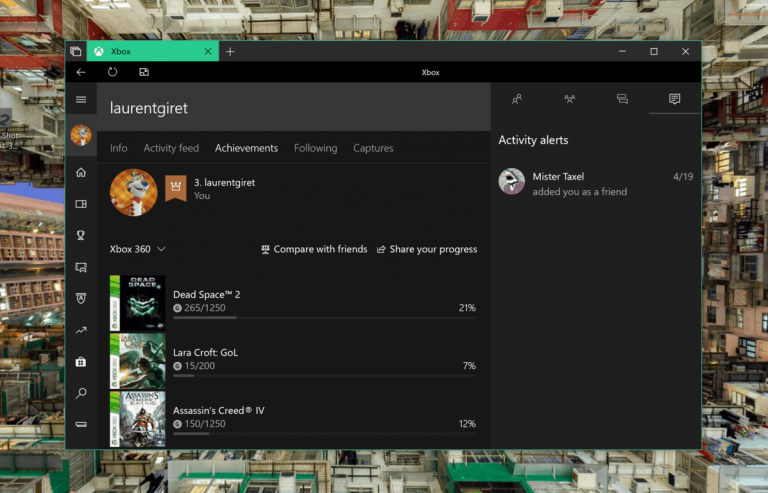Screen dimensions: 768x493
Task: Click the 150/1250 gamerscore value
Action: (x=205, y=424)
